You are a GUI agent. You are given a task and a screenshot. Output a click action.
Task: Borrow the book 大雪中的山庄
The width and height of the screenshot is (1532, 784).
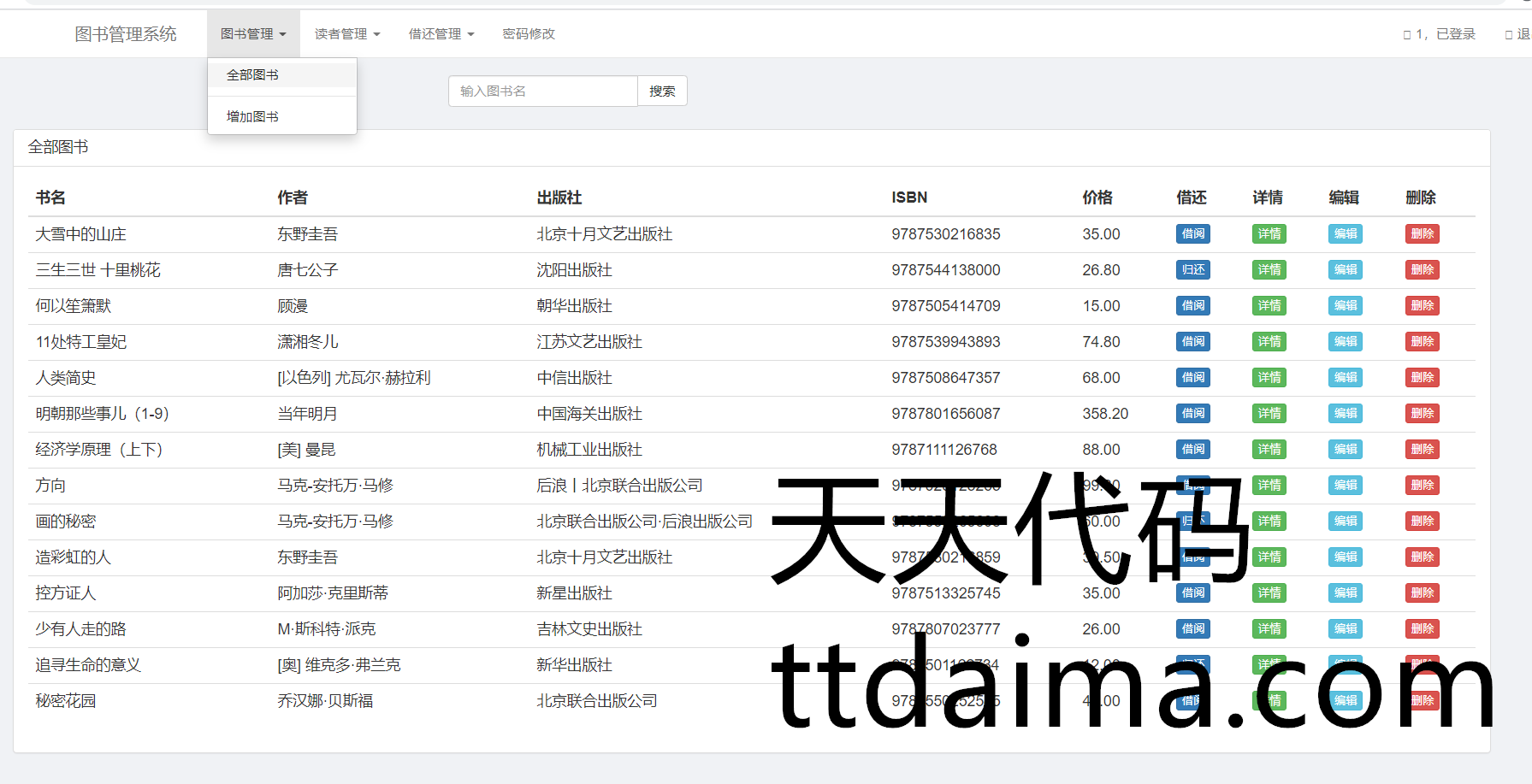(1192, 234)
